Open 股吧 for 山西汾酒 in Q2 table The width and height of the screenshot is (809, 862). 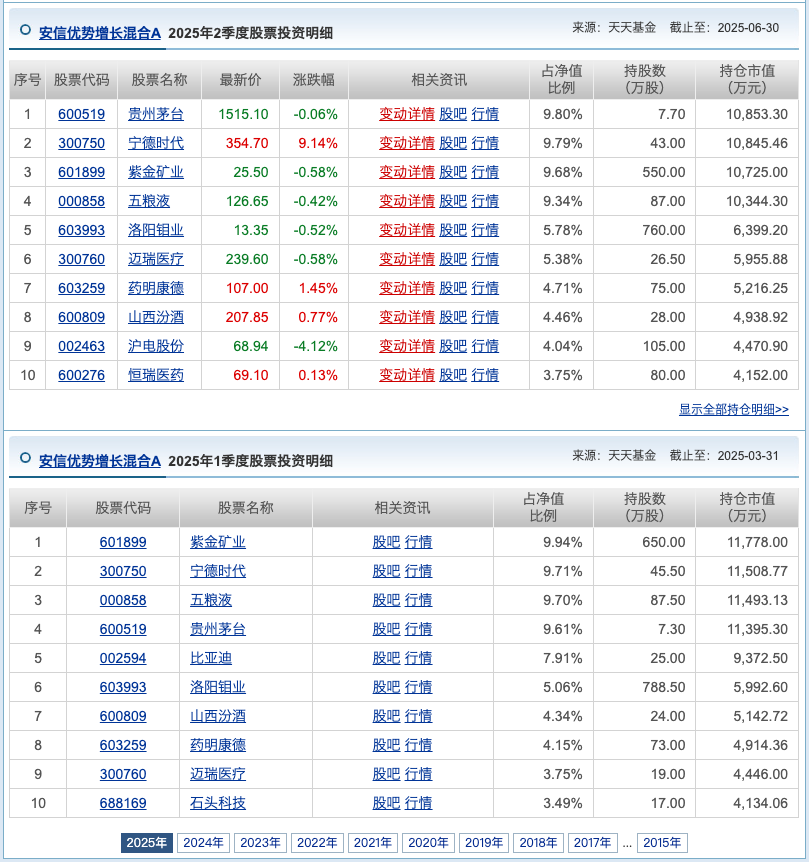pyautogui.click(x=453, y=317)
